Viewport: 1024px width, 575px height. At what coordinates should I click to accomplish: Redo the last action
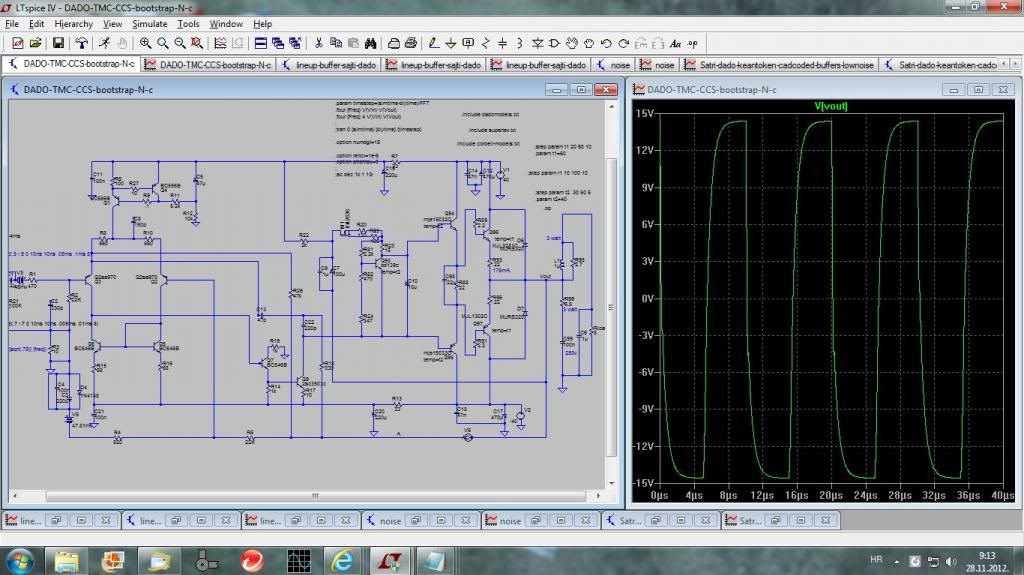(x=624, y=43)
